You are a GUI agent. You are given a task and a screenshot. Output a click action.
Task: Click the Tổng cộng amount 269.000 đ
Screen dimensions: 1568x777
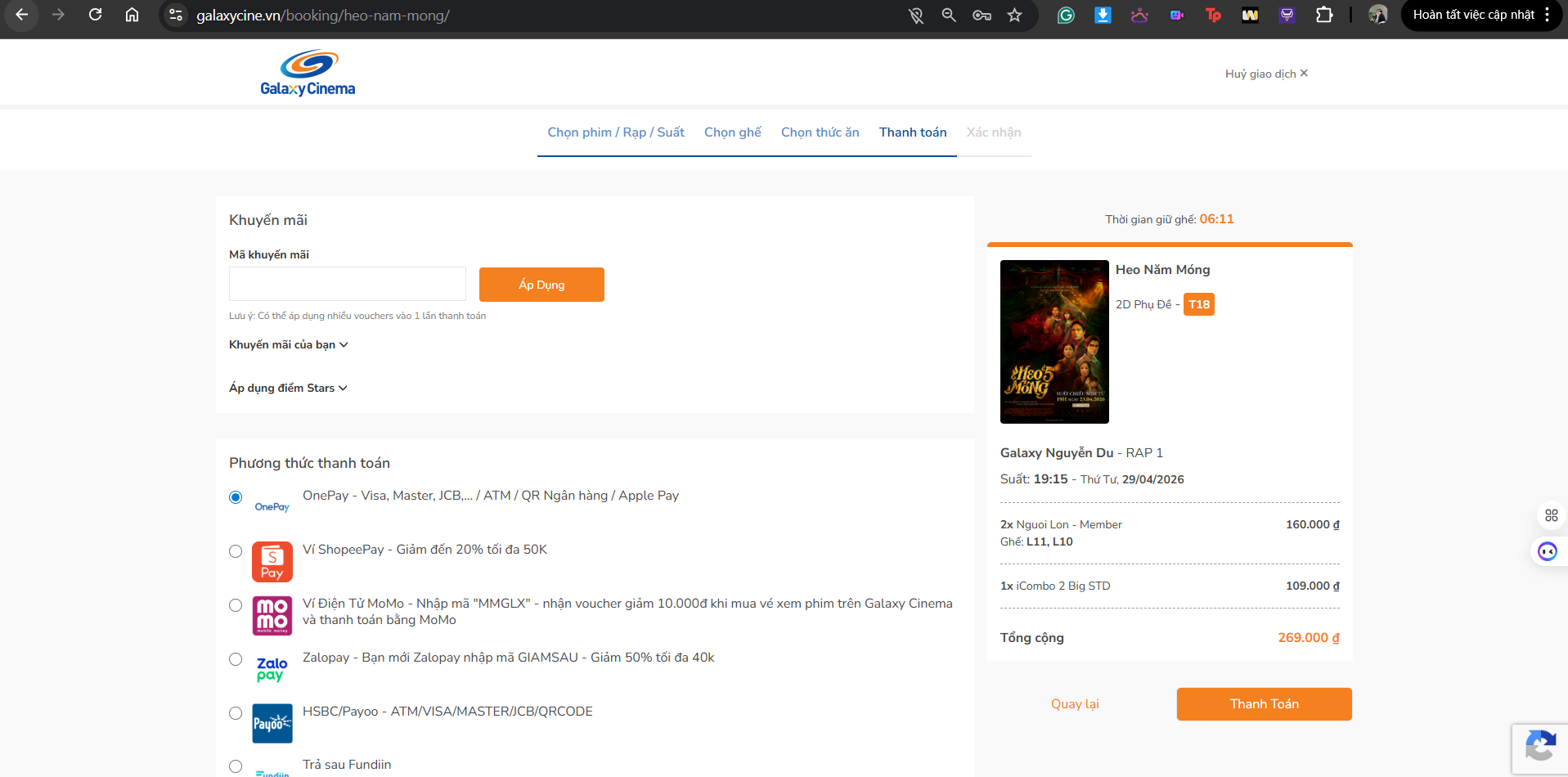pyautogui.click(x=1309, y=638)
